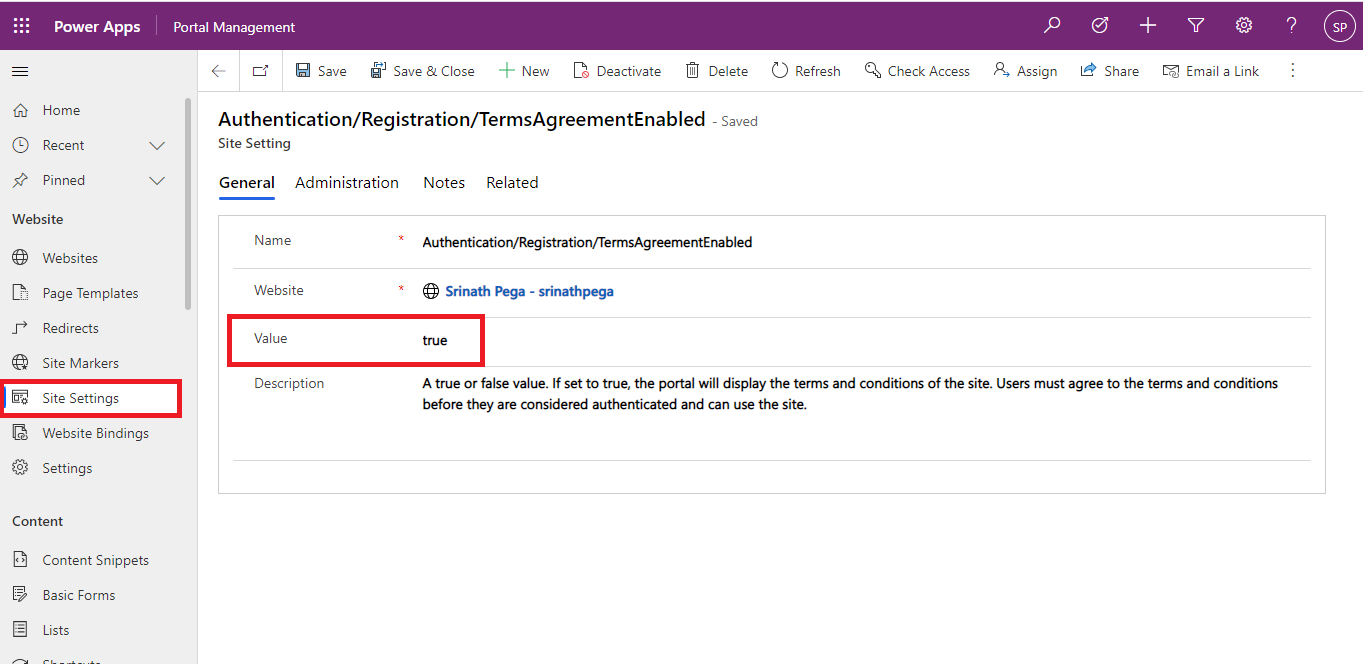
Task: Click the Value field containing true
Action: pos(435,341)
